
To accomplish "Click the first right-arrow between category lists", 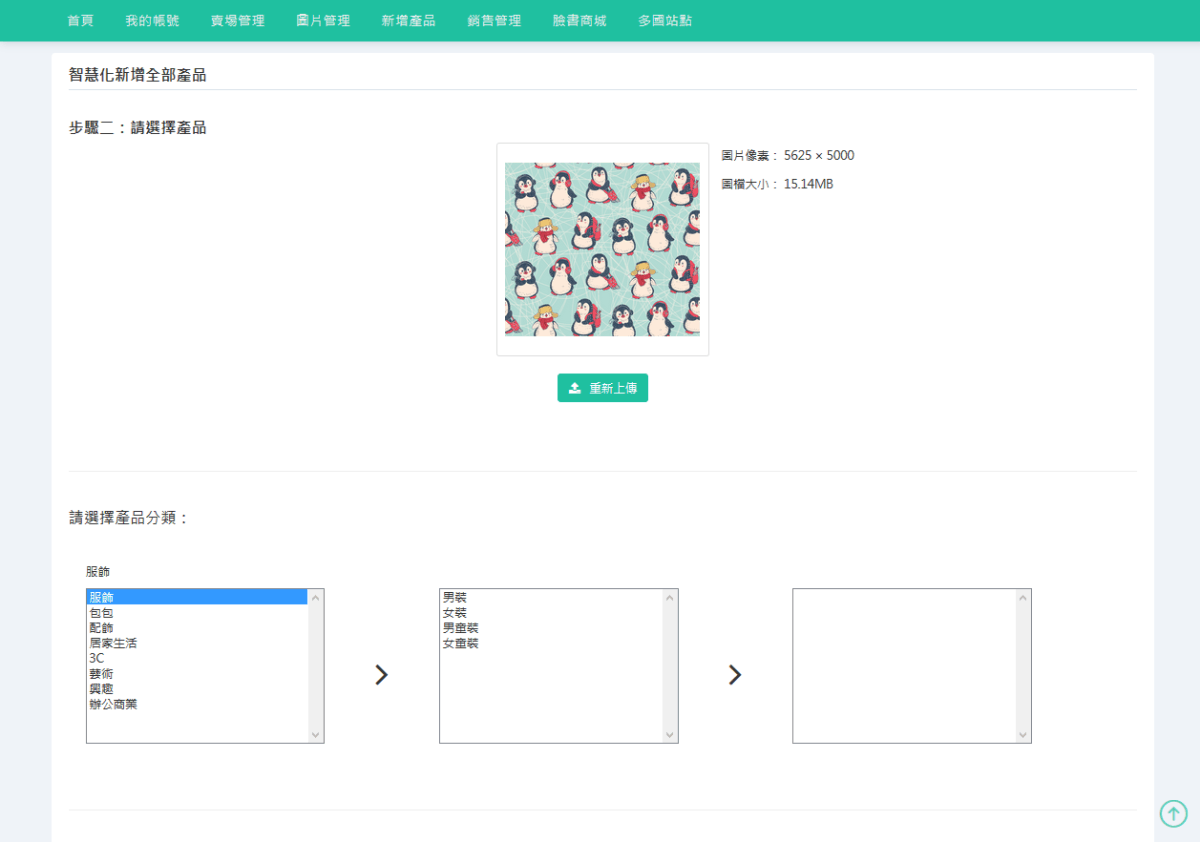I will point(381,675).
